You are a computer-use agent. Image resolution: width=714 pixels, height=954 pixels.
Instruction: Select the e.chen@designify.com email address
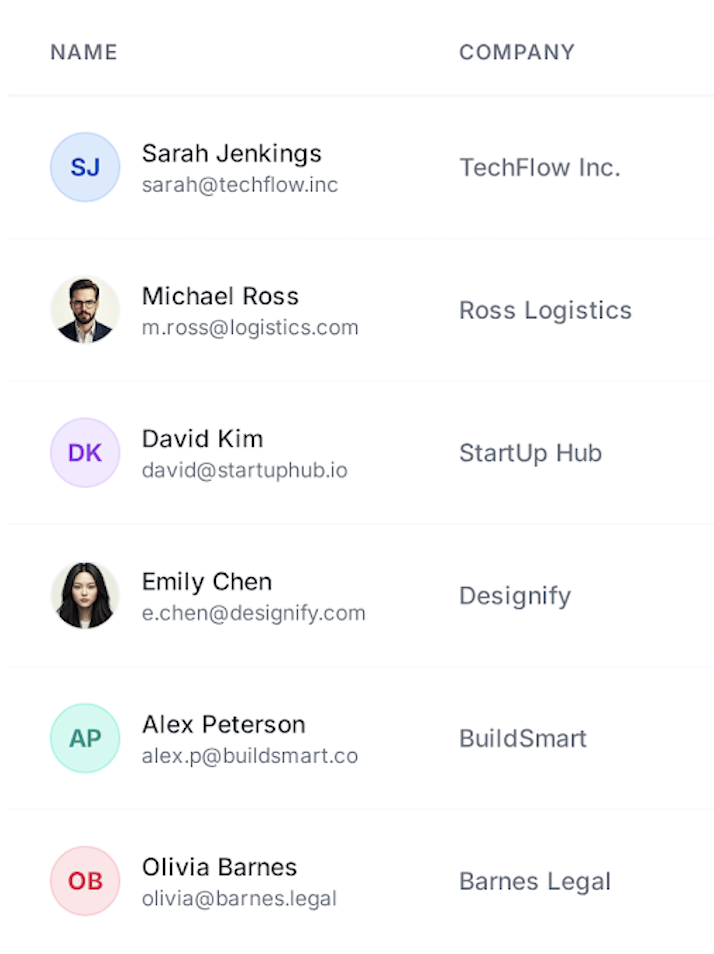pyautogui.click(x=254, y=613)
